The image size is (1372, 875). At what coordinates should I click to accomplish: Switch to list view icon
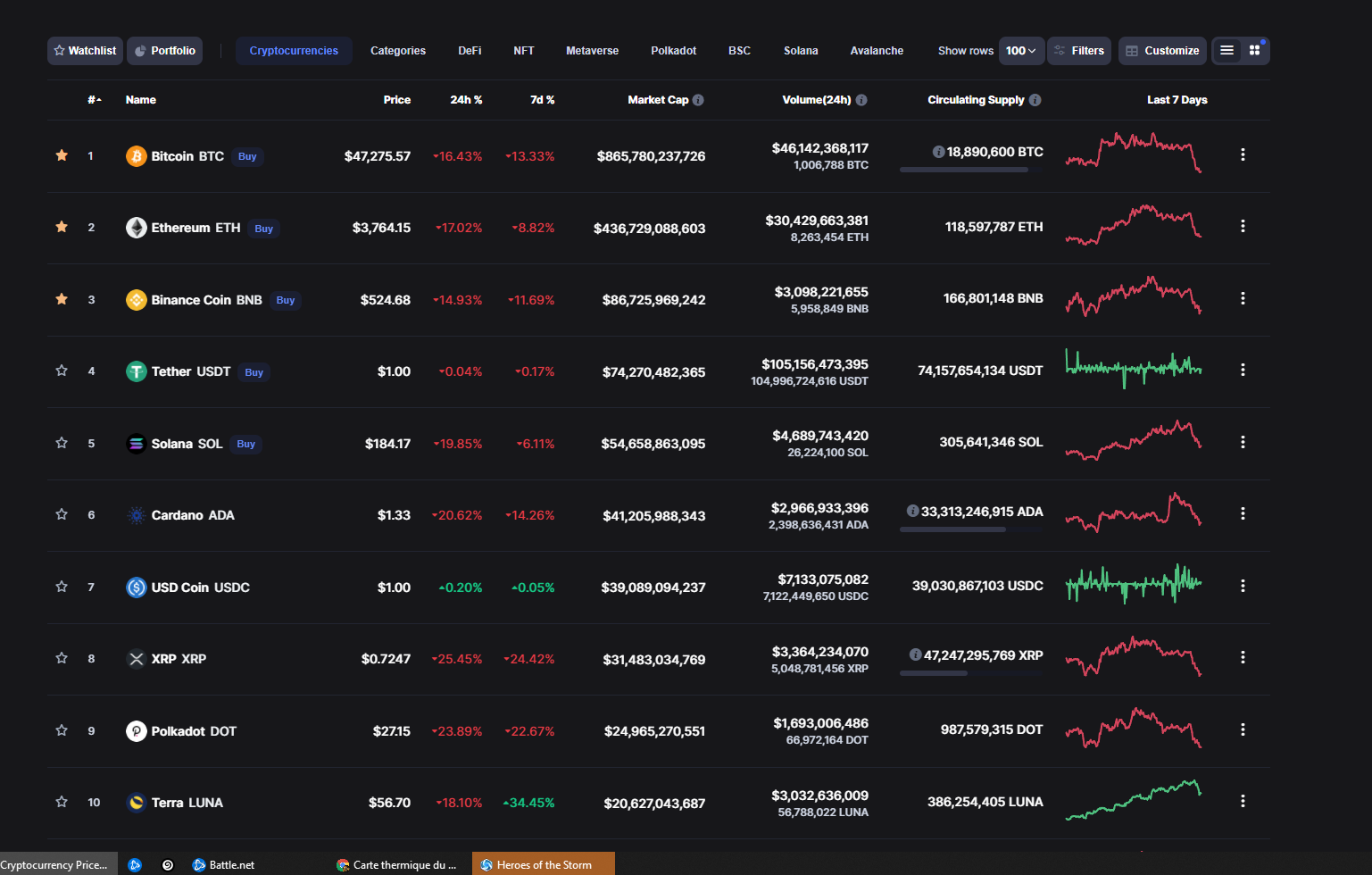(x=1227, y=51)
